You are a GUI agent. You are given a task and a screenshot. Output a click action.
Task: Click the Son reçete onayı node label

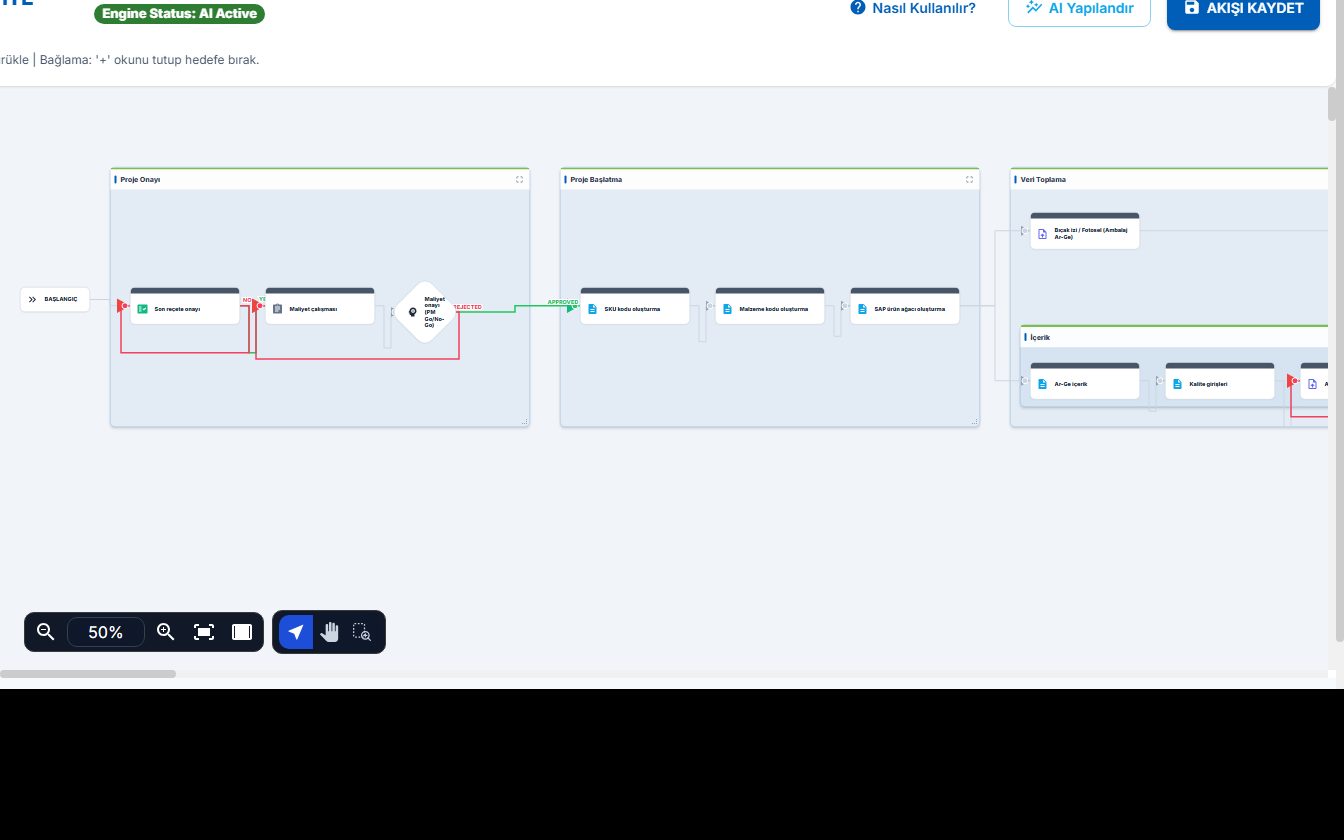[177, 309]
